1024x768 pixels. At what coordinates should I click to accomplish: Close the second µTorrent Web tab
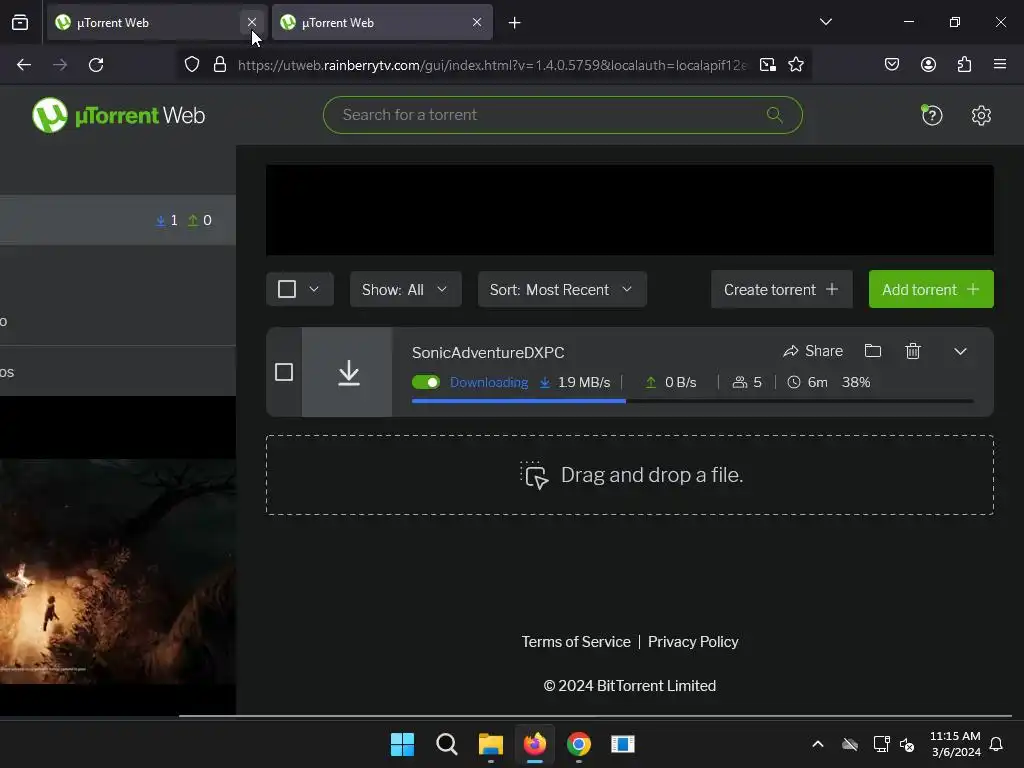477,22
